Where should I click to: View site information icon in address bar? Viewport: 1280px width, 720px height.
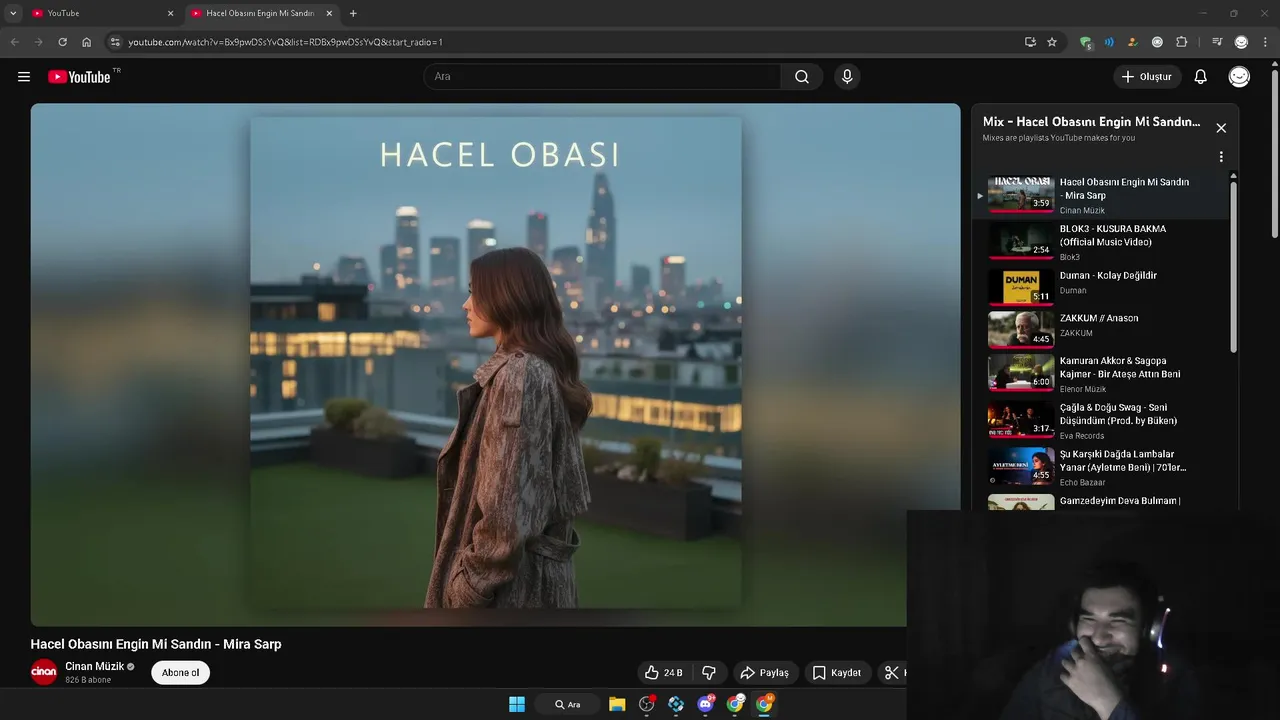pyautogui.click(x=115, y=42)
